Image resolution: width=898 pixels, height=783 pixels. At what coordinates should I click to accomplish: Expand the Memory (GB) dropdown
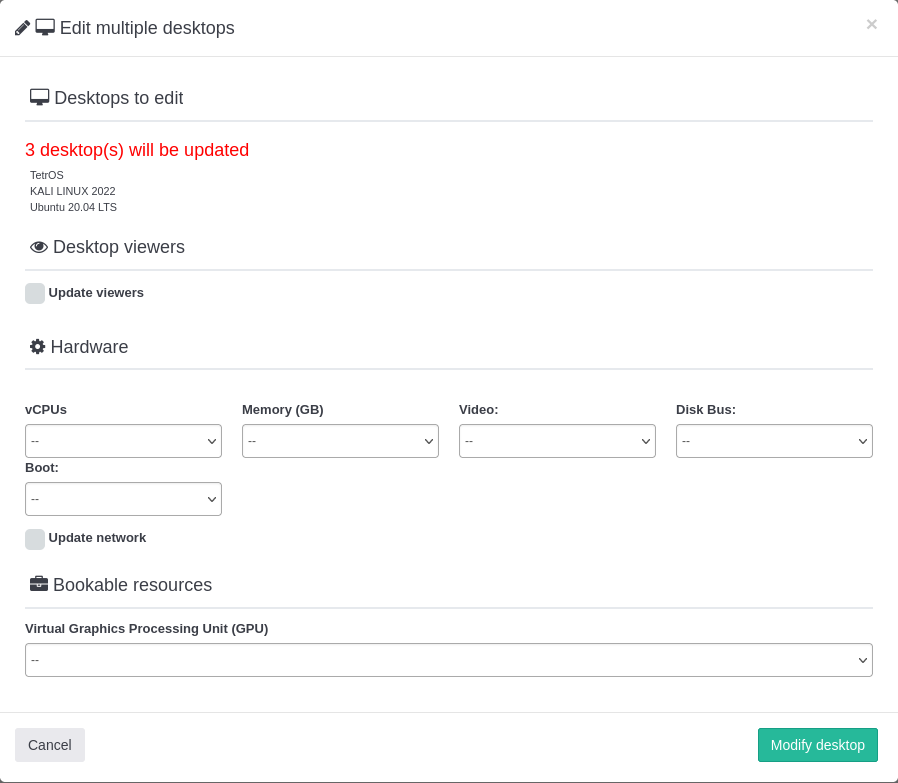point(340,441)
